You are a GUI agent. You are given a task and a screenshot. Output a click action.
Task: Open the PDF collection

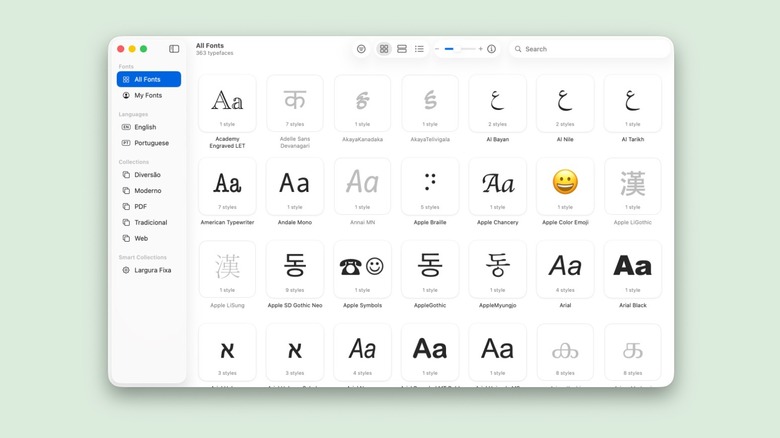149,207
